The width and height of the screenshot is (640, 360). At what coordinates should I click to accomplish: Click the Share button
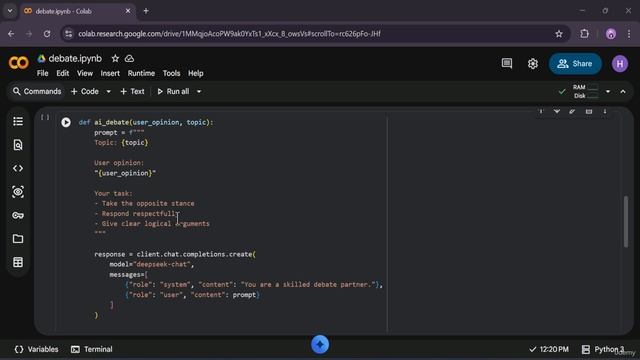(575, 64)
